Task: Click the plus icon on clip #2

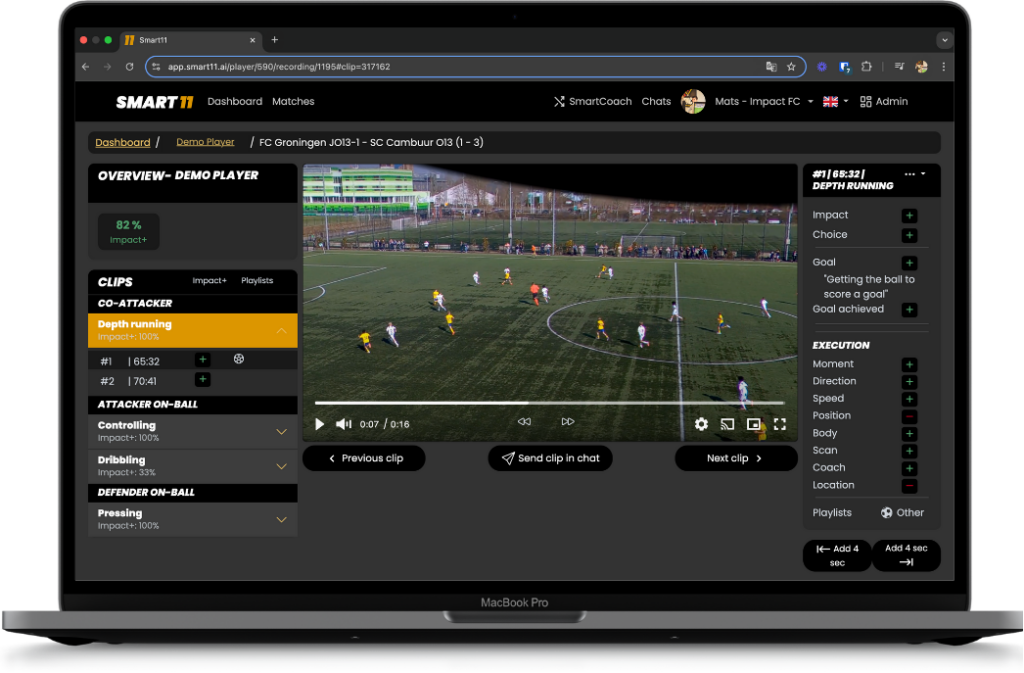Action: [x=202, y=380]
